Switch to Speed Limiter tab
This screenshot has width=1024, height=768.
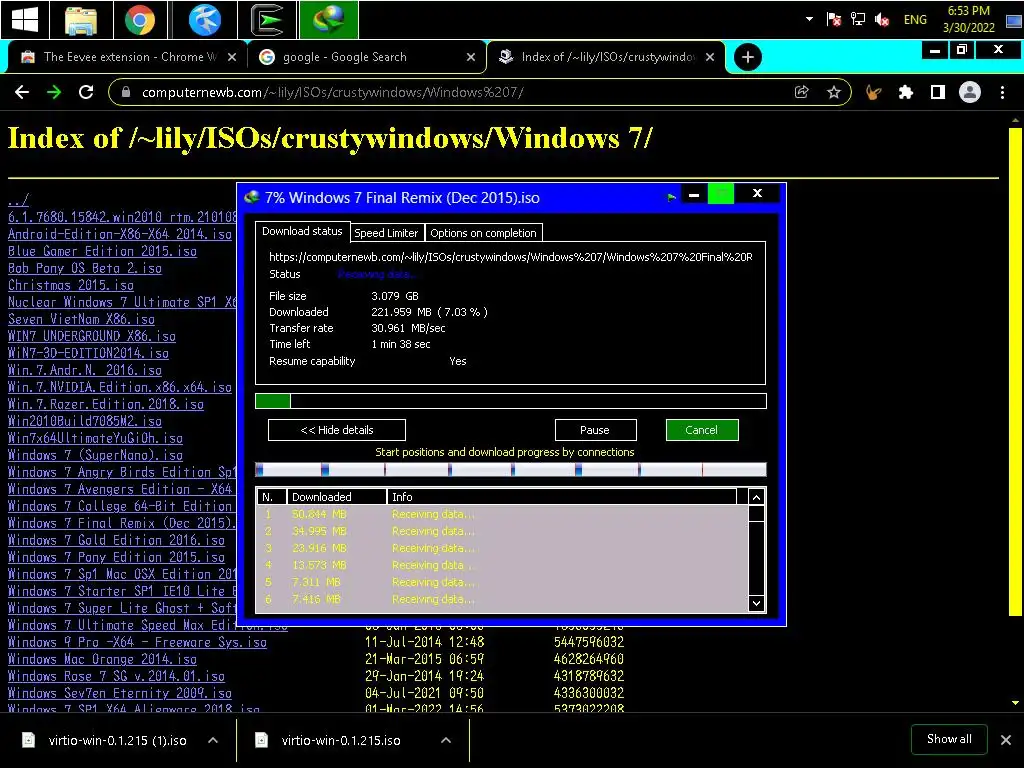click(x=386, y=232)
